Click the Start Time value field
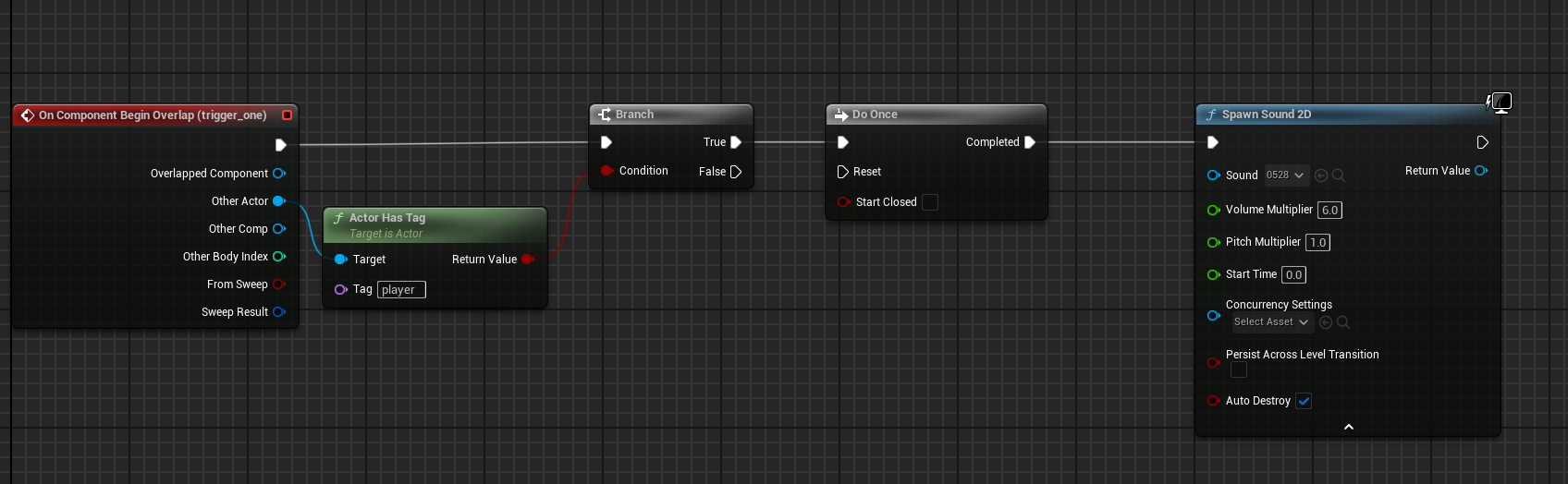The height and width of the screenshot is (484, 1568). pyautogui.click(x=1294, y=274)
